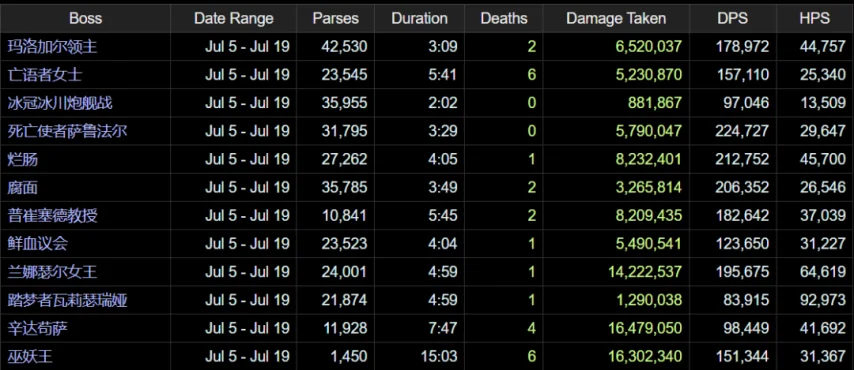Click HPS value 31,367
854x370 pixels.
pyautogui.click(x=823, y=357)
